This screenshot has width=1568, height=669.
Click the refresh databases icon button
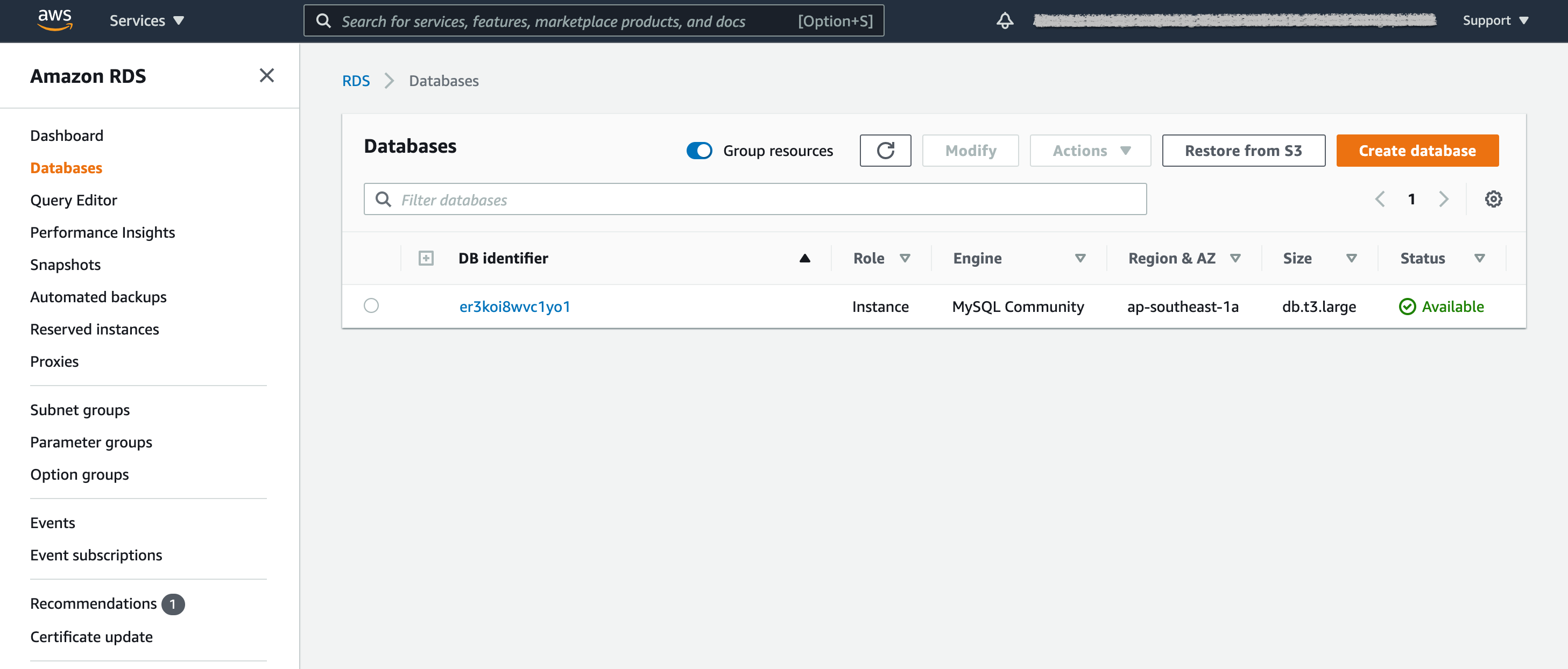(x=885, y=150)
